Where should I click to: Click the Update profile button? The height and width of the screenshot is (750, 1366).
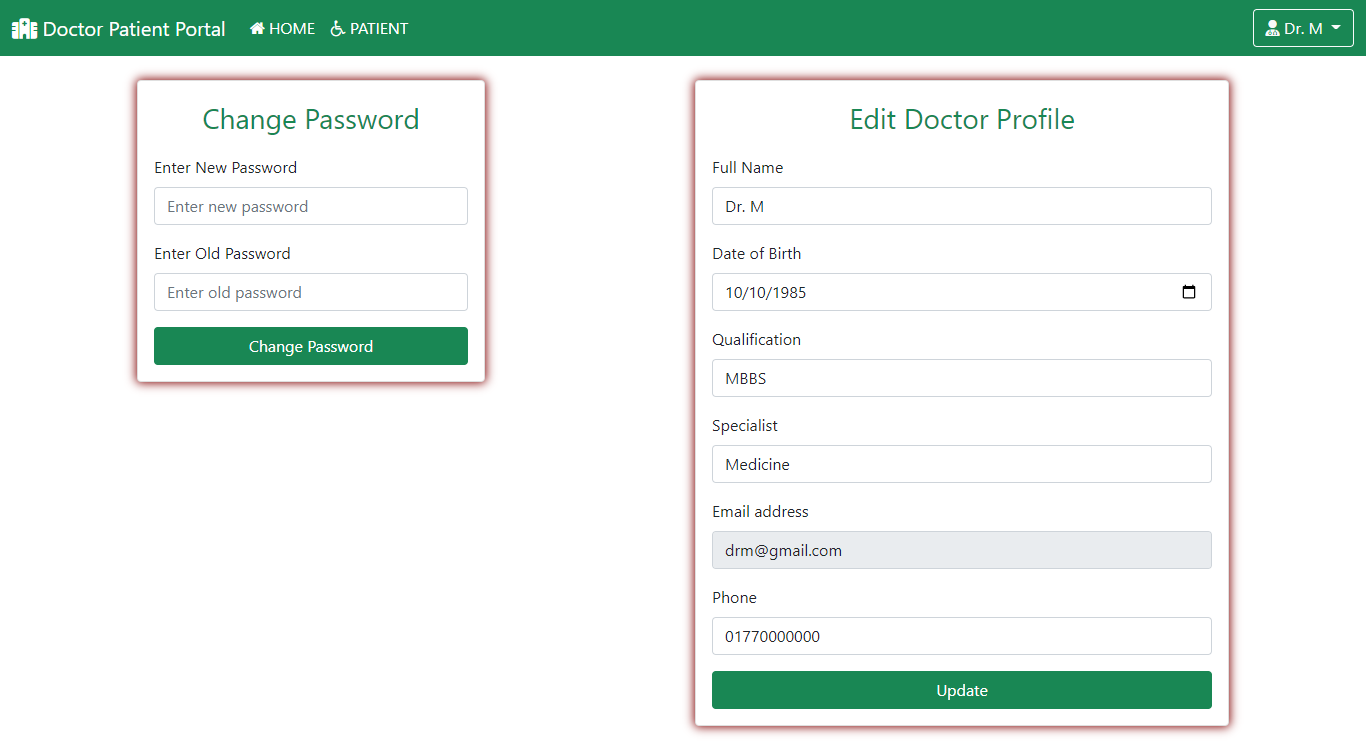(962, 690)
